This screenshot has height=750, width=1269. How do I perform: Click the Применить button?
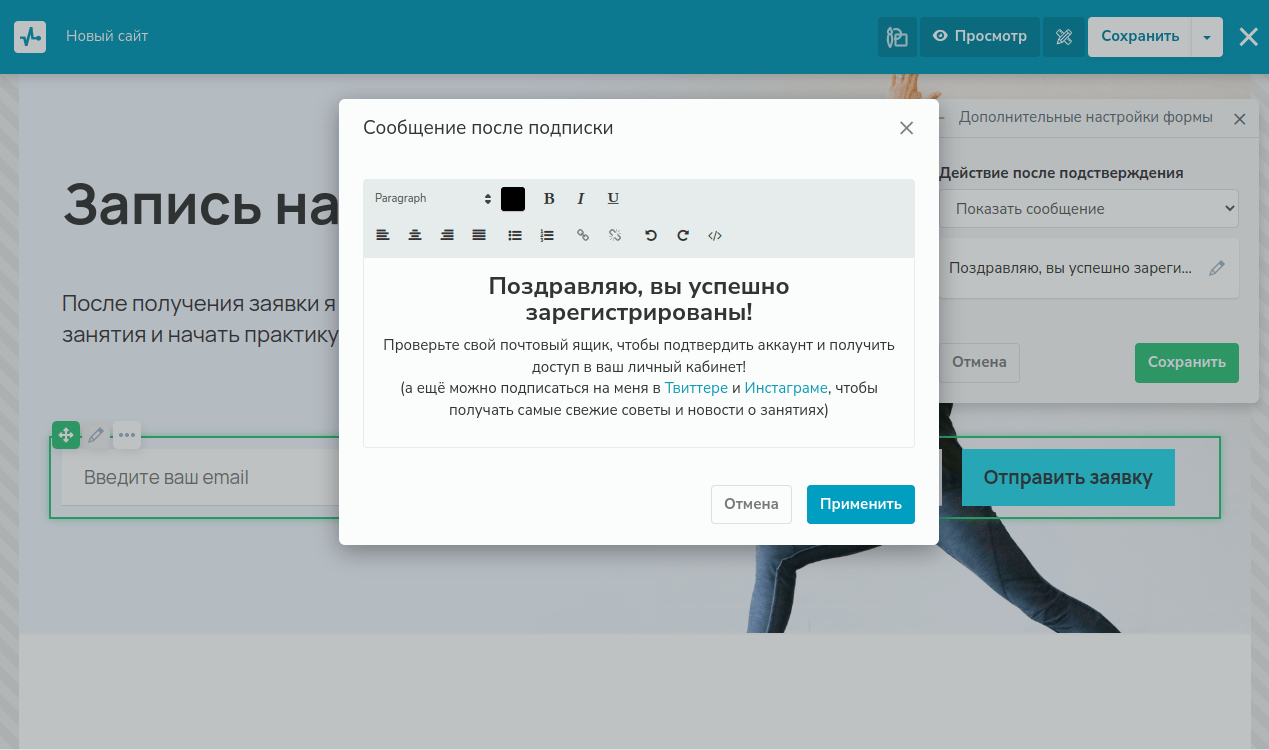pyautogui.click(x=860, y=504)
